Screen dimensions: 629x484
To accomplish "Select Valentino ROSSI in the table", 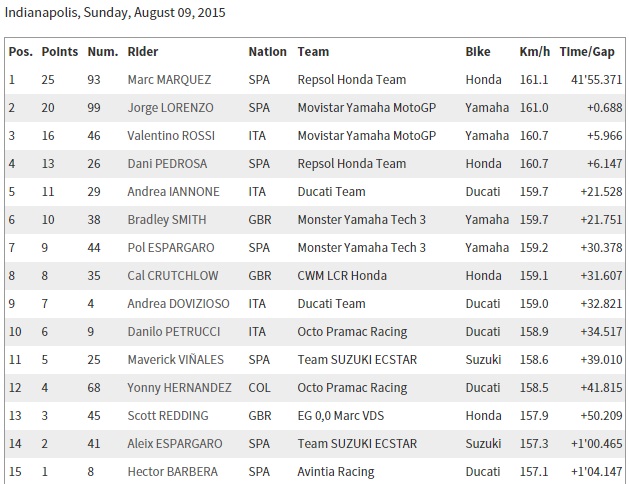I will 171,136.
